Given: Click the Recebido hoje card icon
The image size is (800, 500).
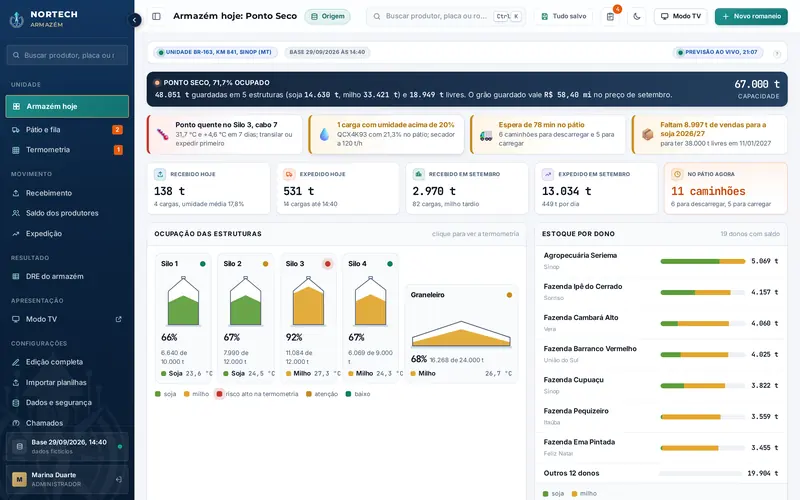Looking at the screenshot, I should pos(160,174).
